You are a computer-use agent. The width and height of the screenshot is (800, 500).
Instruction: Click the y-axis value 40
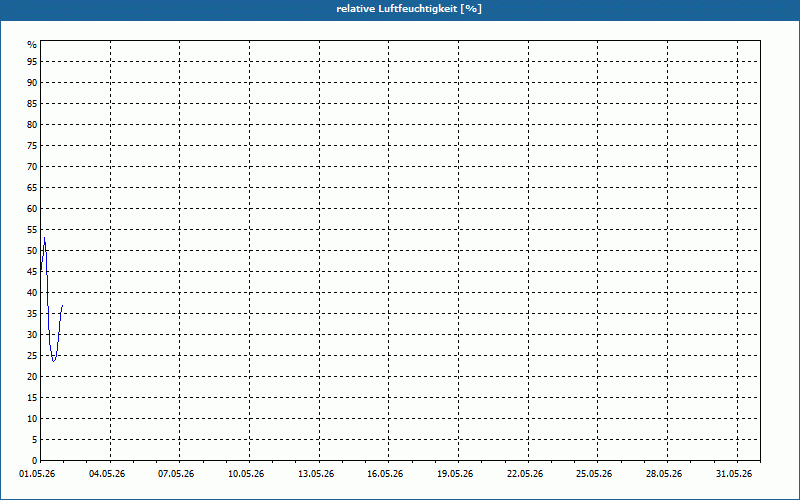pos(32,293)
